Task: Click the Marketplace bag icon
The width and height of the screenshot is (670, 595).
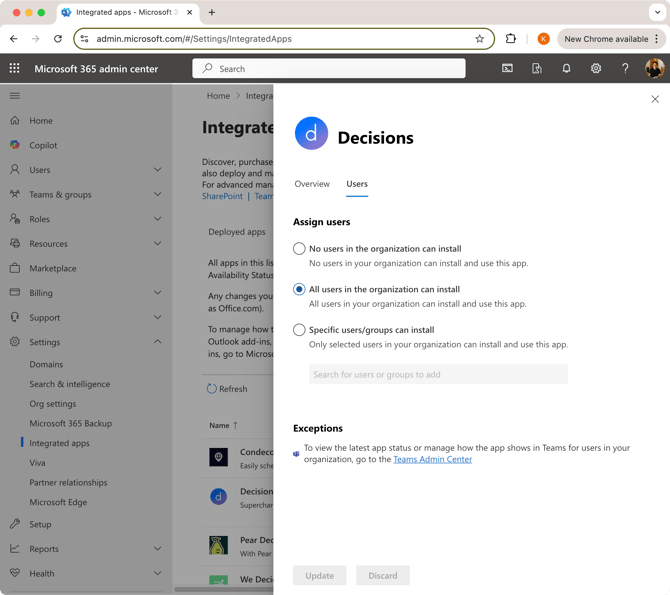Action: (x=15, y=268)
